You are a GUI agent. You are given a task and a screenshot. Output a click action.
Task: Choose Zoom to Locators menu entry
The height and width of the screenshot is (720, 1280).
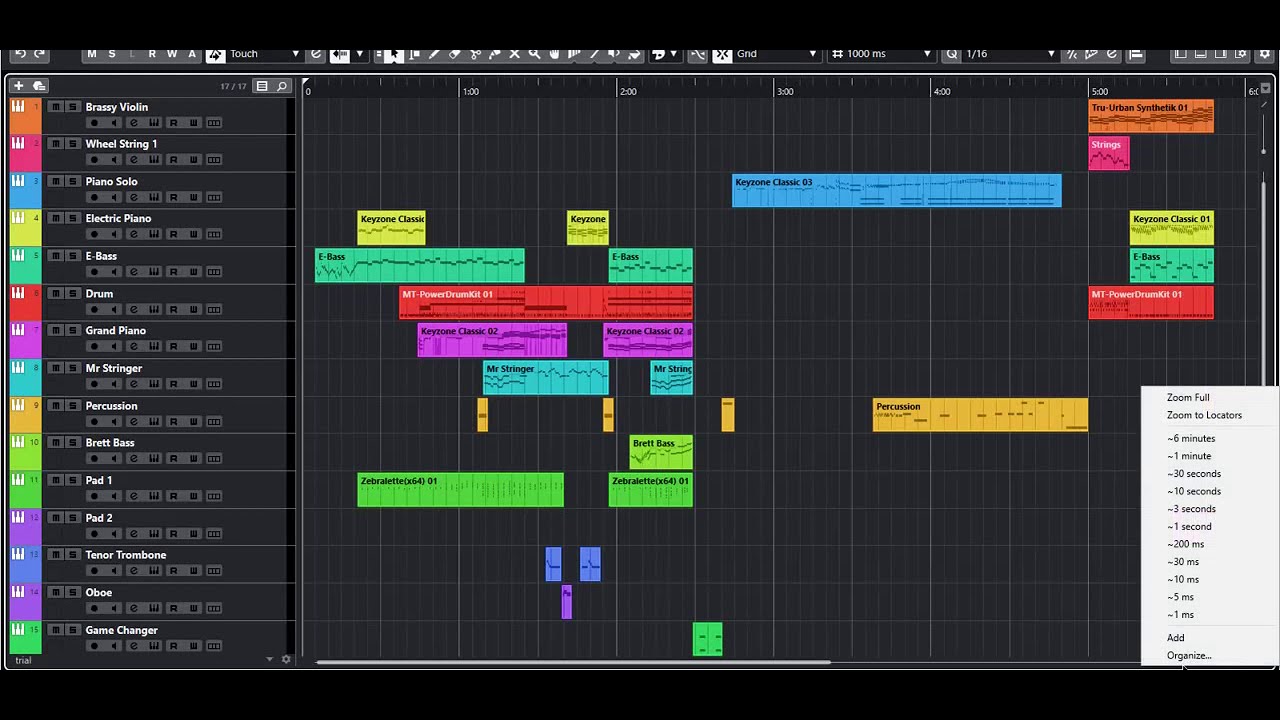(1204, 415)
